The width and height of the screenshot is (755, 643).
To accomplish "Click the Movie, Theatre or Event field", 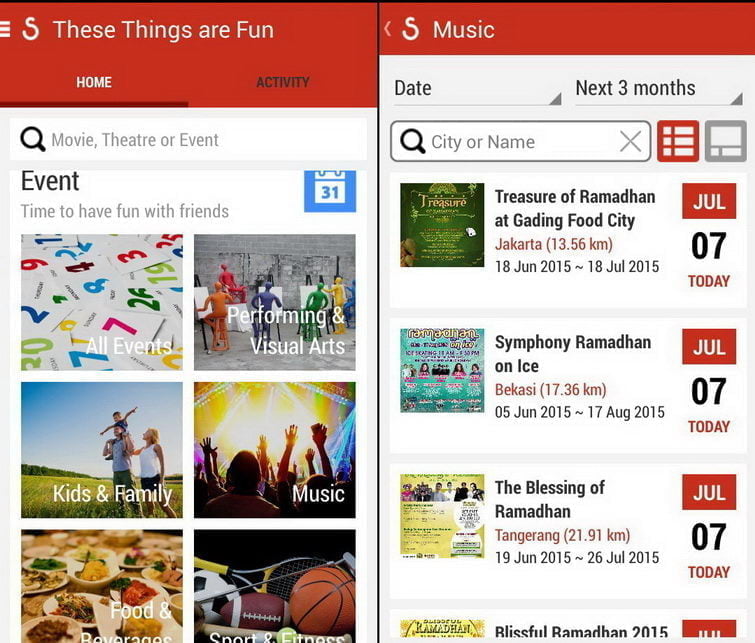I will [188, 140].
